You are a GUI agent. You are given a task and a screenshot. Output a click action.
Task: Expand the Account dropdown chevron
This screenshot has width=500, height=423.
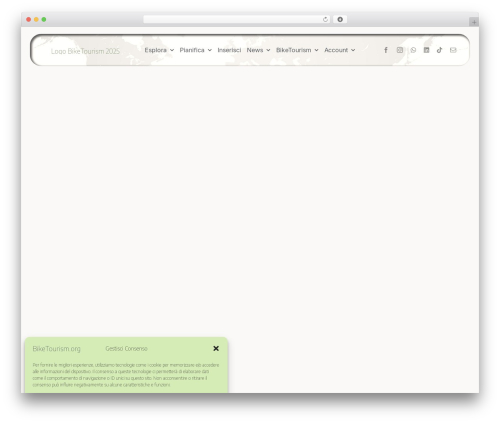tap(353, 50)
